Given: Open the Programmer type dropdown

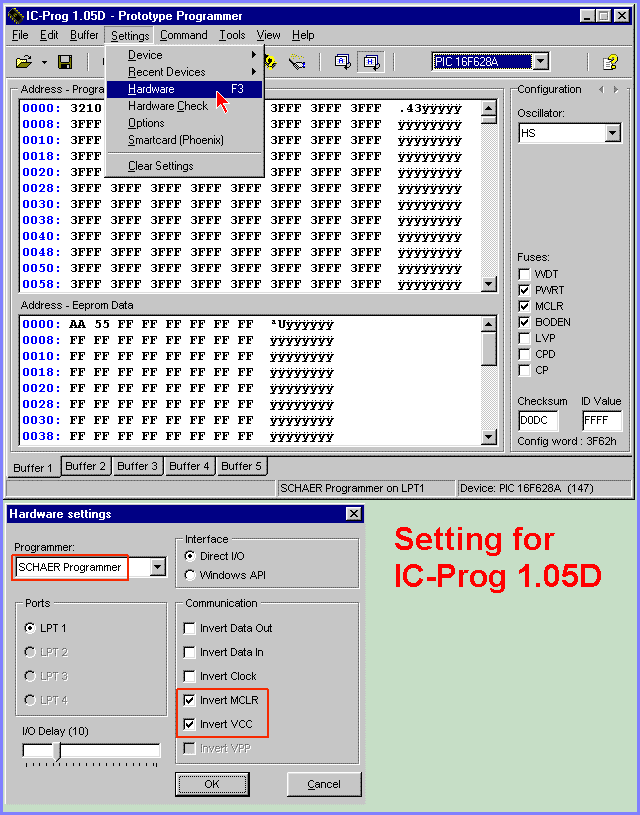Looking at the screenshot, I should pyautogui.click(x=157, y=567).
